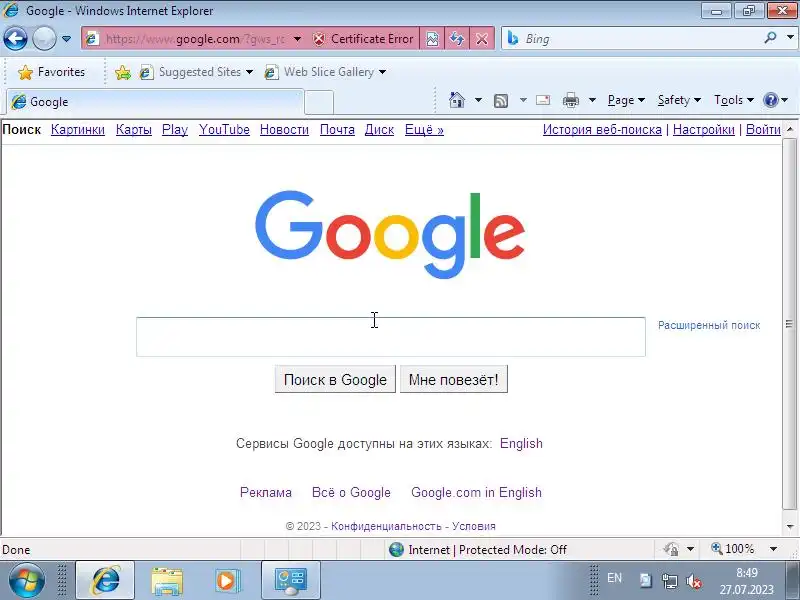800x600 pixels.
Task: Stop loading with the red X icon
Action: click(x=482, y=39)
